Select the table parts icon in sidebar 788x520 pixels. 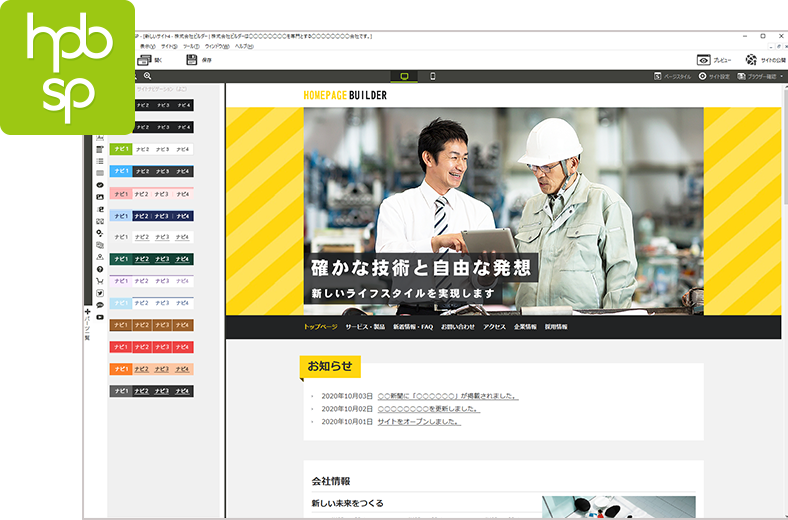(x=100, y=173)
